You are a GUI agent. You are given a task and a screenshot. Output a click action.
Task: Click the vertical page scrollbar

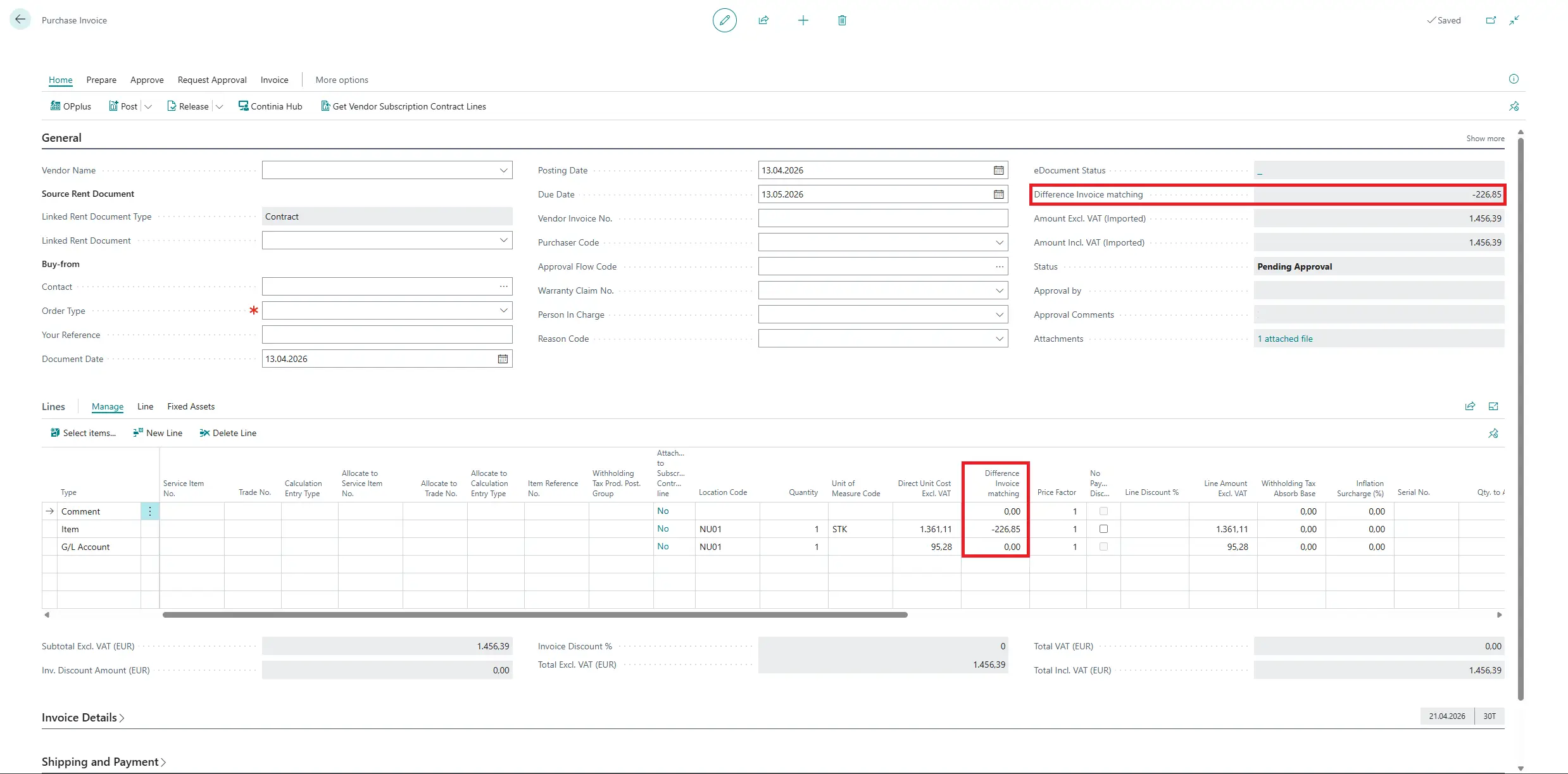point(1521,418)
